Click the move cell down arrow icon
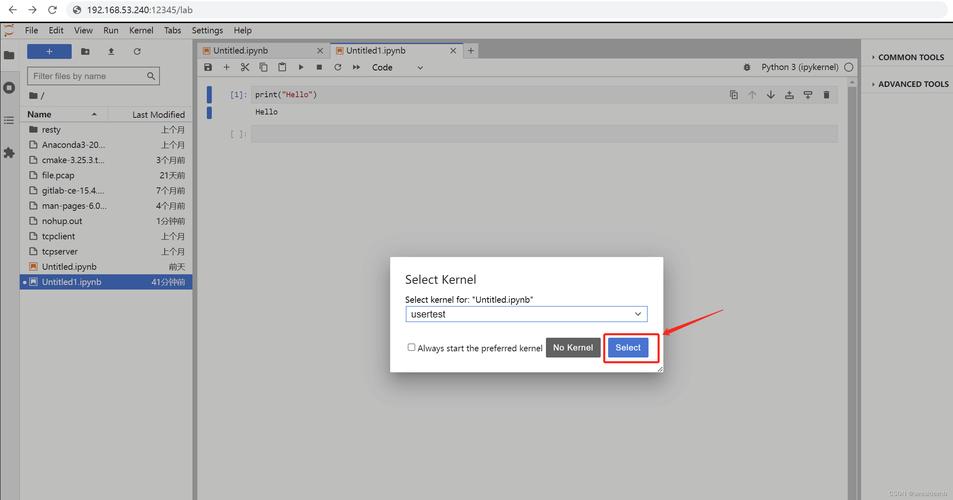This screenshot has height=500, width=953. pos(771,95)
